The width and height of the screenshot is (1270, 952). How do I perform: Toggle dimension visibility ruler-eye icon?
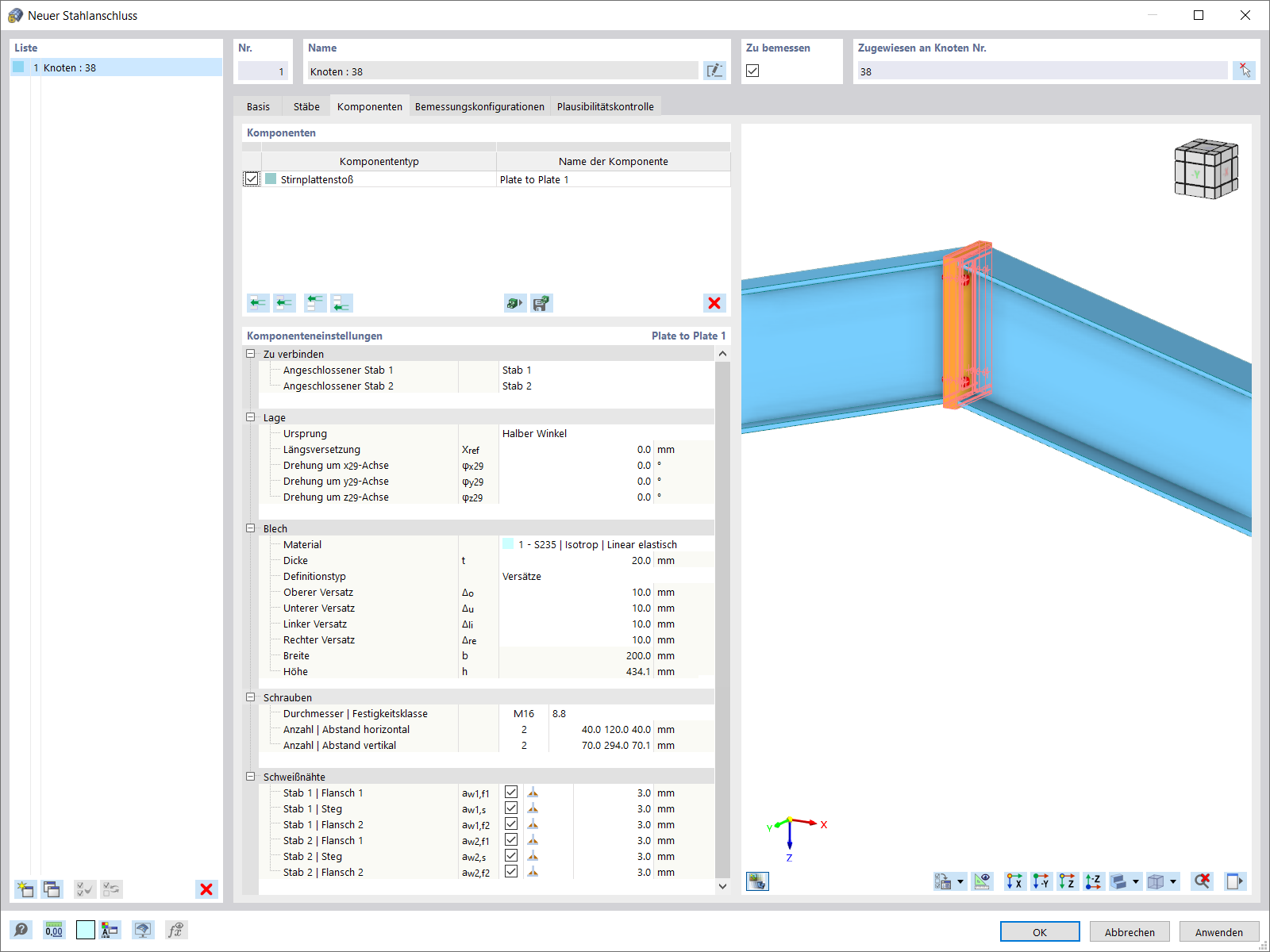(982, 881)
